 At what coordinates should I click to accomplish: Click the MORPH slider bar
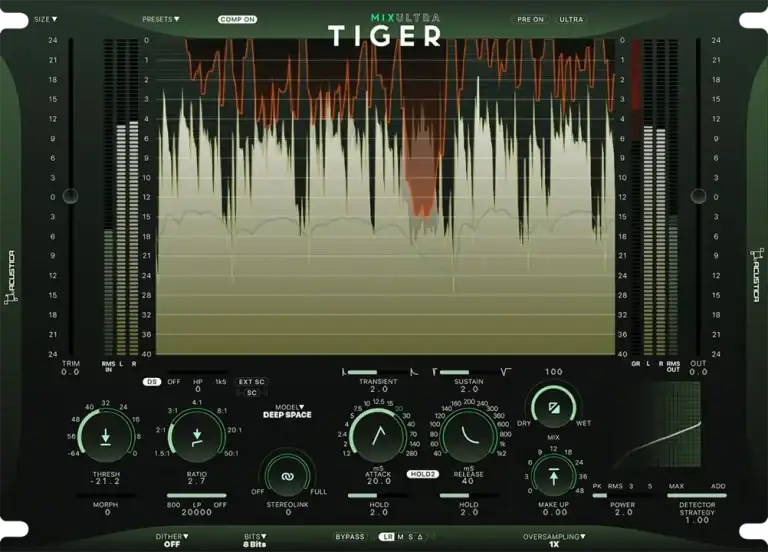click(x=106, y=496)
